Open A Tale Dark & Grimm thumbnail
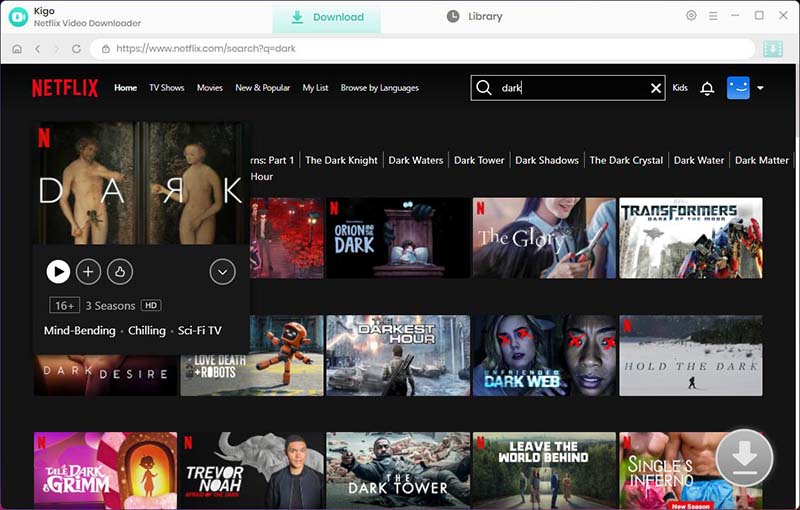 (x=106, y=470)
